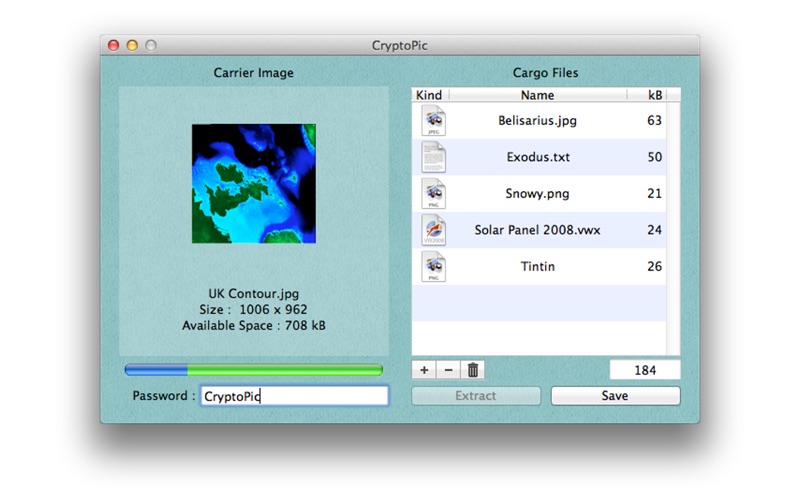Add a cargo file with plus button
This screenshot has height=500, width=800.
[424, 370]
